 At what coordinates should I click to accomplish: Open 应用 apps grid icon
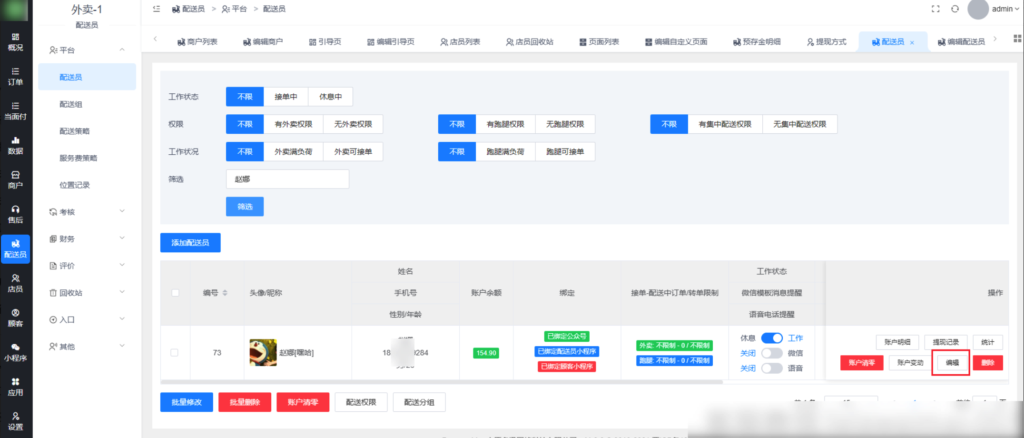[x=15, y=387]
